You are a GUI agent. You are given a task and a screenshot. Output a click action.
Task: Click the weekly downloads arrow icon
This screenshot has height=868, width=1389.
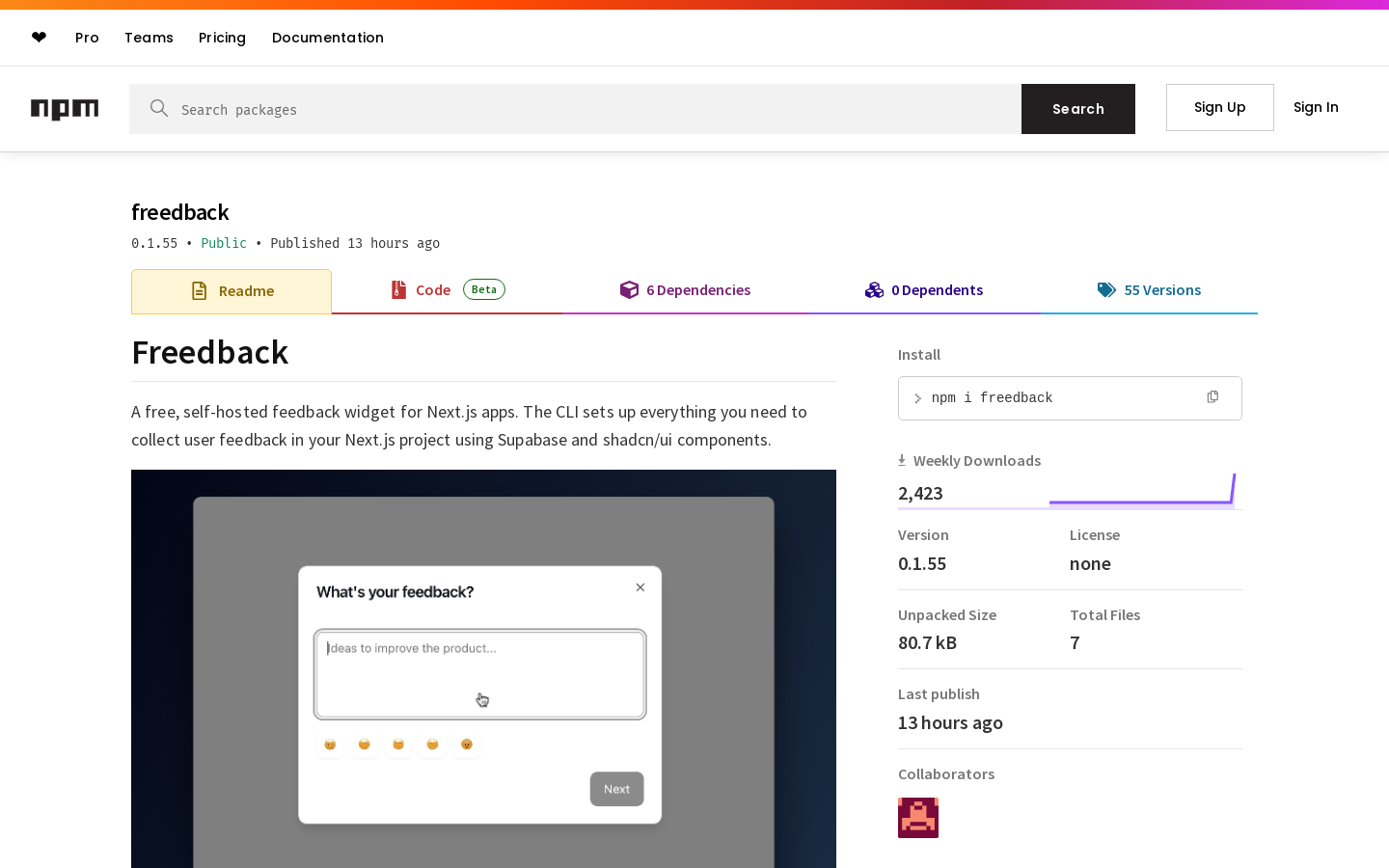902,461
